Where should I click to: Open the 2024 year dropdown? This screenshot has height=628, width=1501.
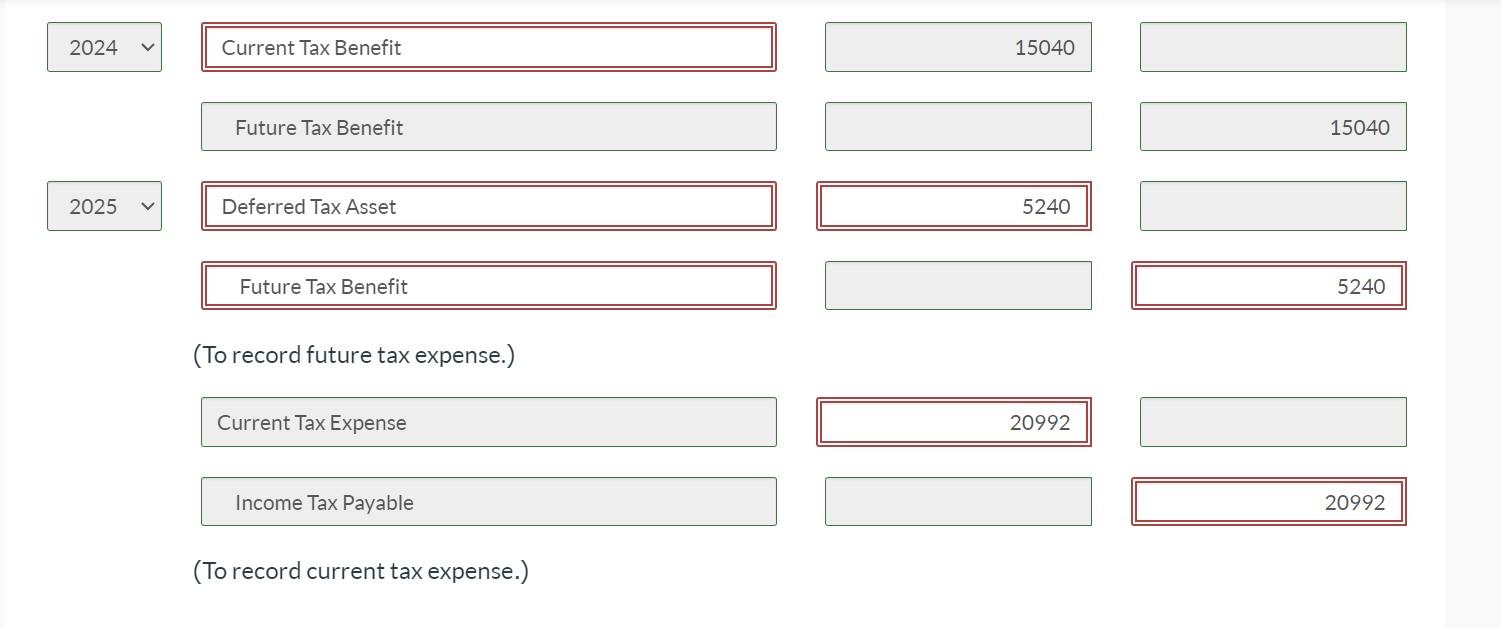tap(104, 46)
